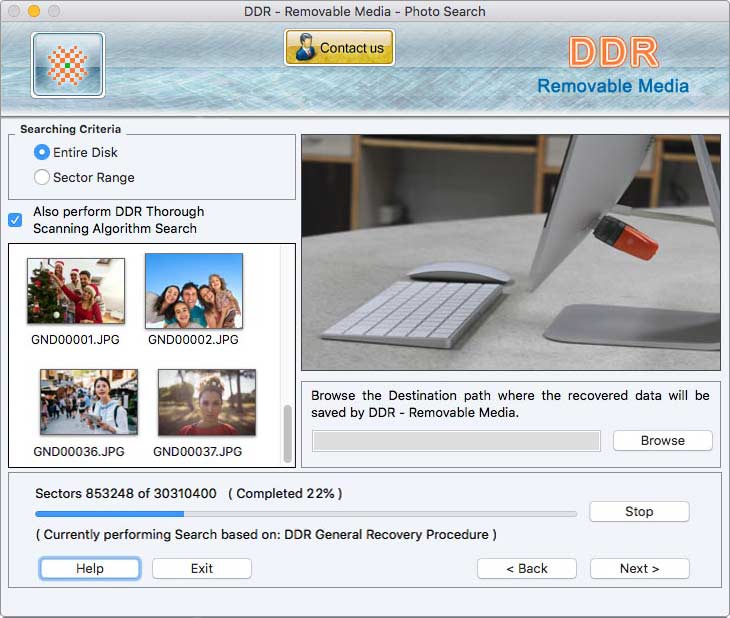Click the sector scanning progress bar
The image size is (730, 618).
[306, 514]
